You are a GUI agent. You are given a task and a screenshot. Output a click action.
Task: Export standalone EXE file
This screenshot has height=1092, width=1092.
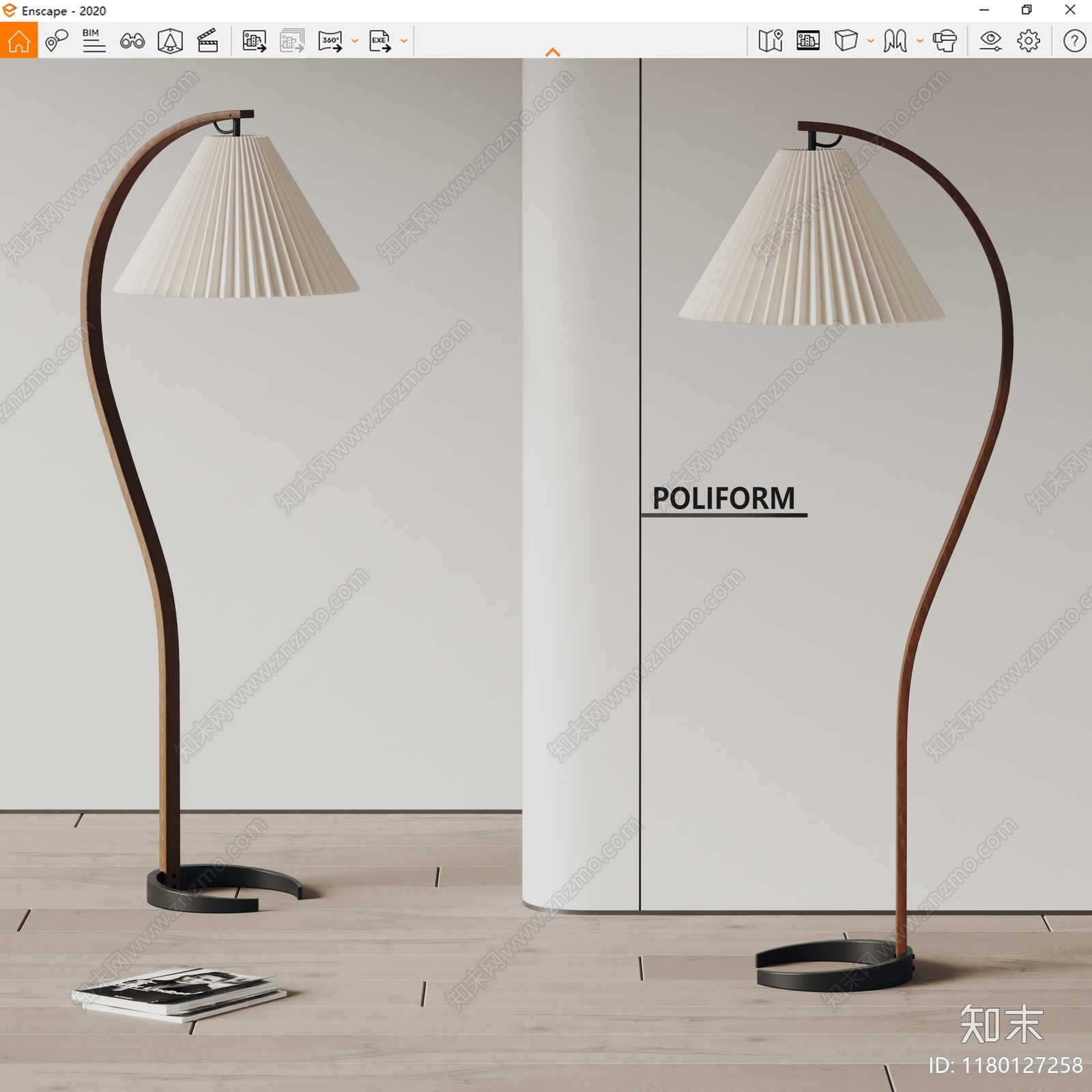coord(380,41)
